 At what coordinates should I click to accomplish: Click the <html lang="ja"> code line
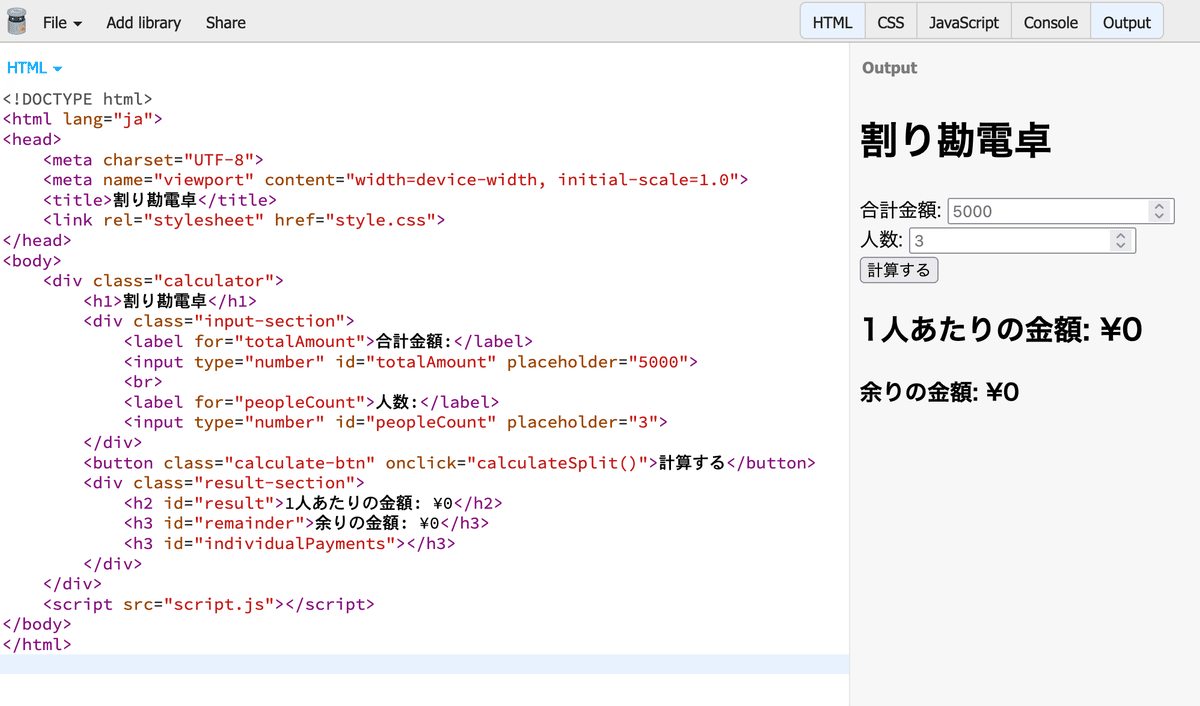click(x=83, y=119)
